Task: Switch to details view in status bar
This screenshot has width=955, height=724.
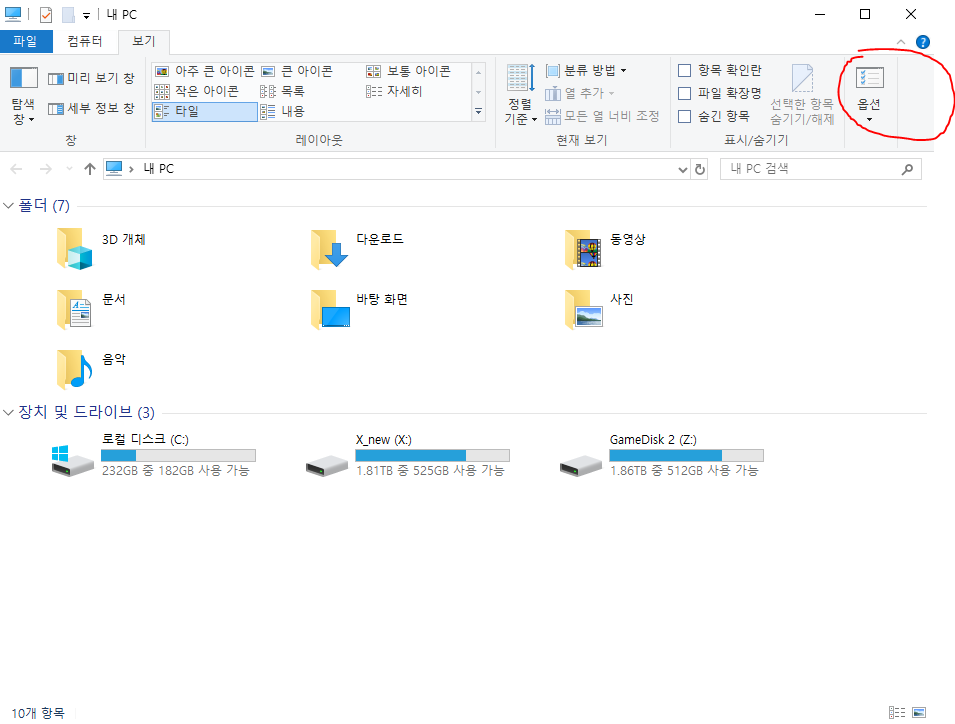Action: 897,712
